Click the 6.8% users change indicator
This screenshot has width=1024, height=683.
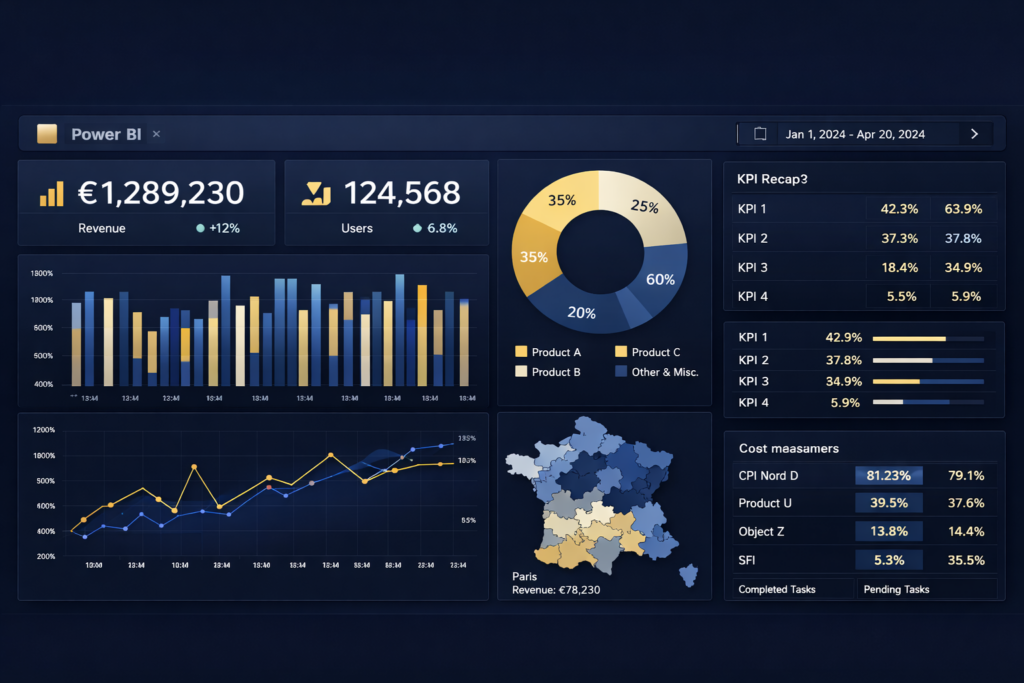coord(435,229)
